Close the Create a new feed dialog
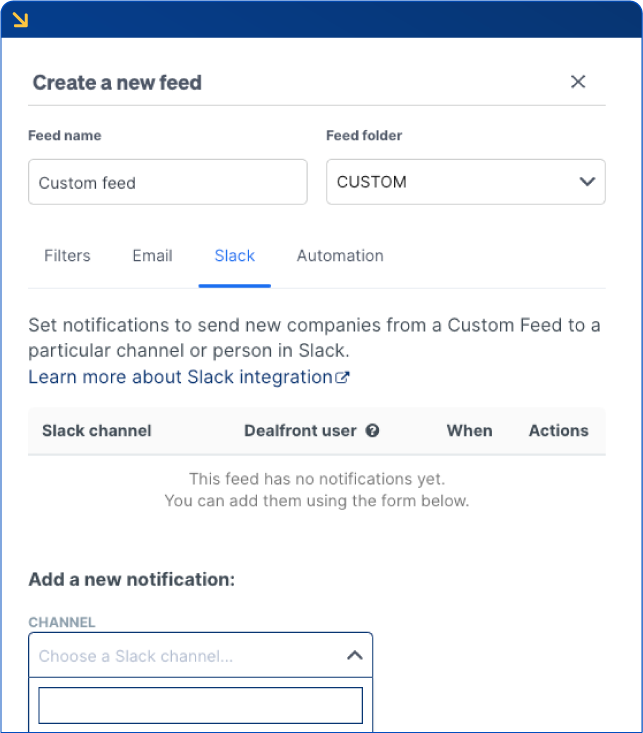643x733 pixels. [578, 82]
